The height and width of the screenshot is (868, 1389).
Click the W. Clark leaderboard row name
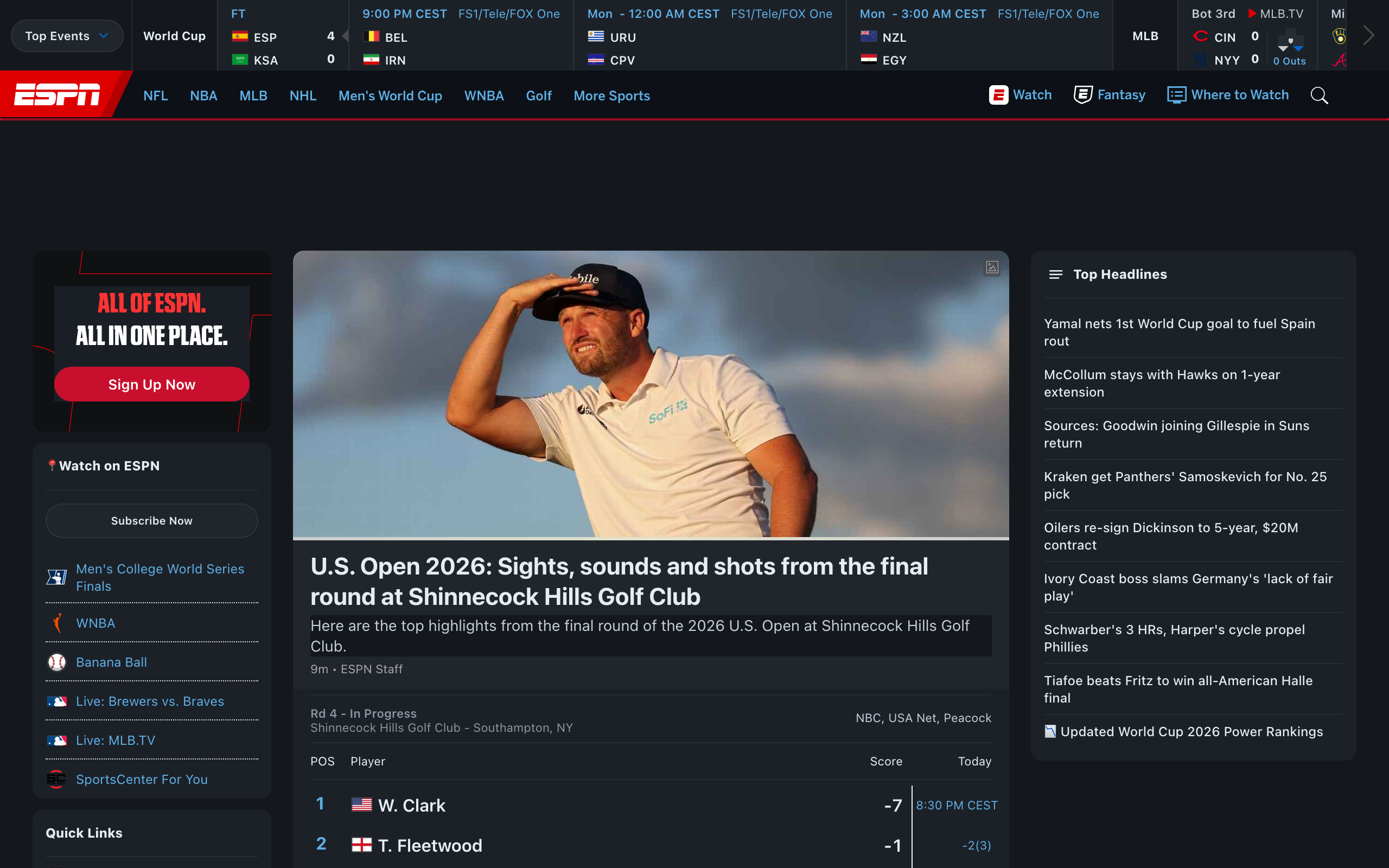click(411, 805)
